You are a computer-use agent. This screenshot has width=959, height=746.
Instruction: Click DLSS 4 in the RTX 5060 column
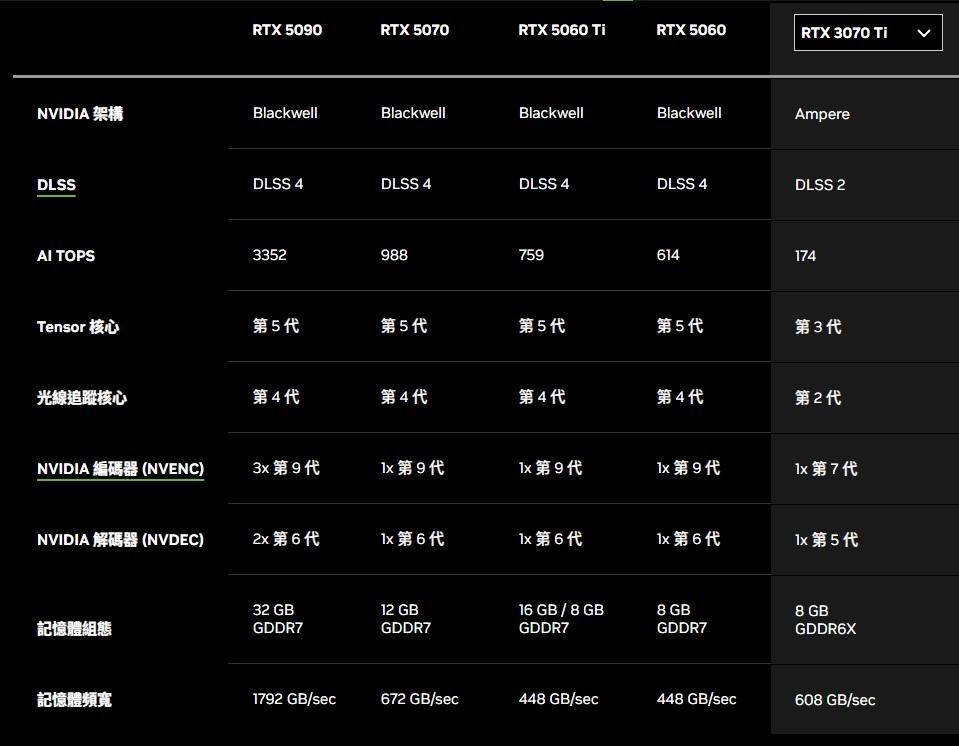point(682,184)
